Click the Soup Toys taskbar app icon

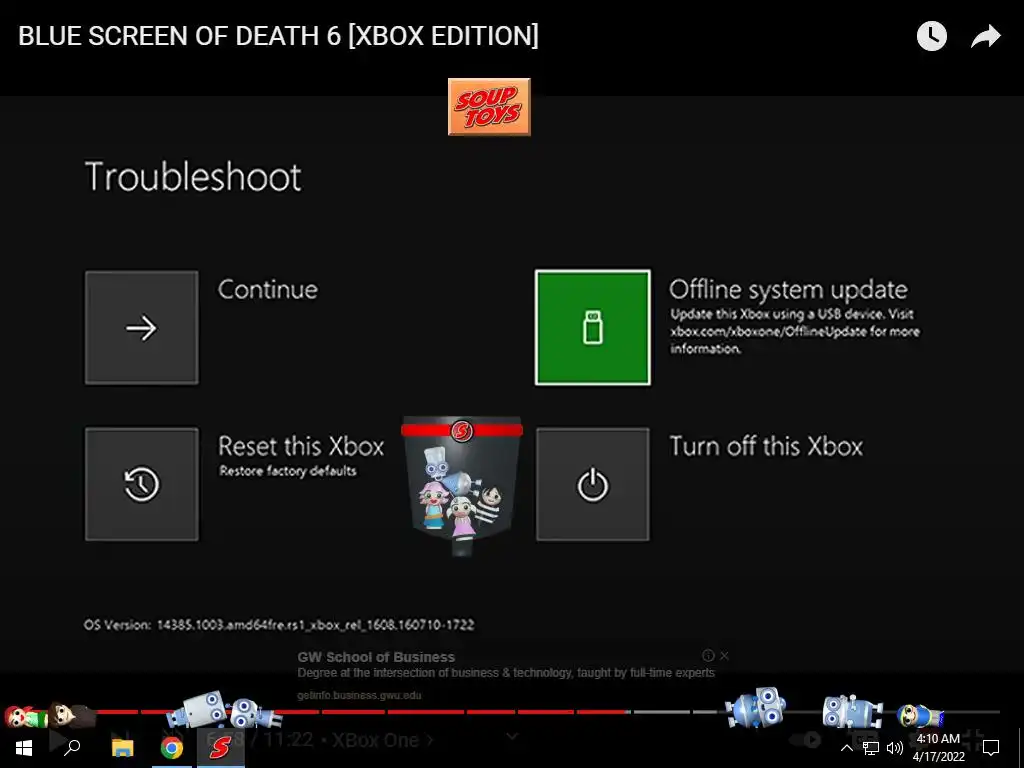(x=221, y=748)
